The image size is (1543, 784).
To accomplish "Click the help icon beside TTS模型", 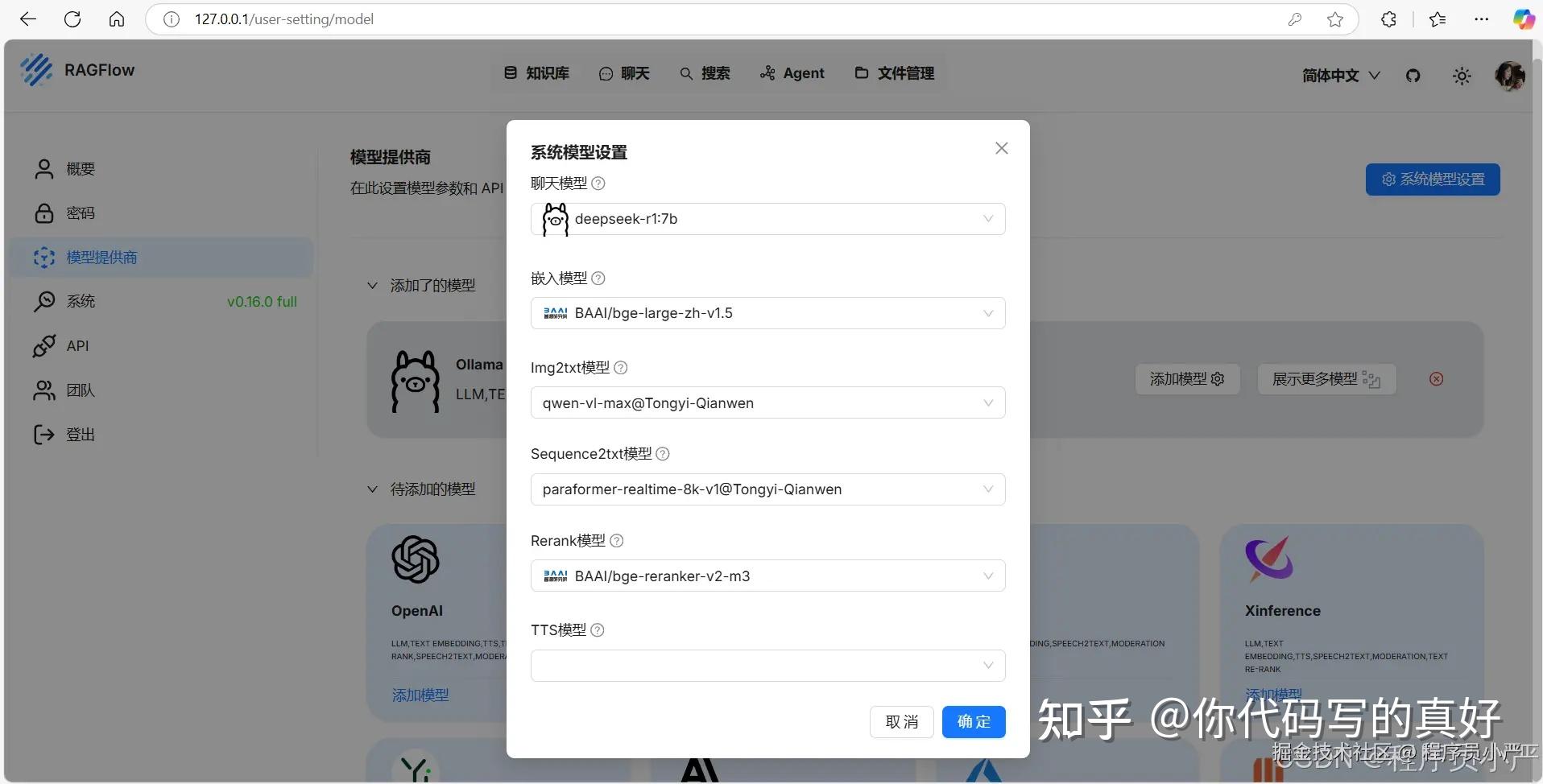I will [x=598, y=630].
